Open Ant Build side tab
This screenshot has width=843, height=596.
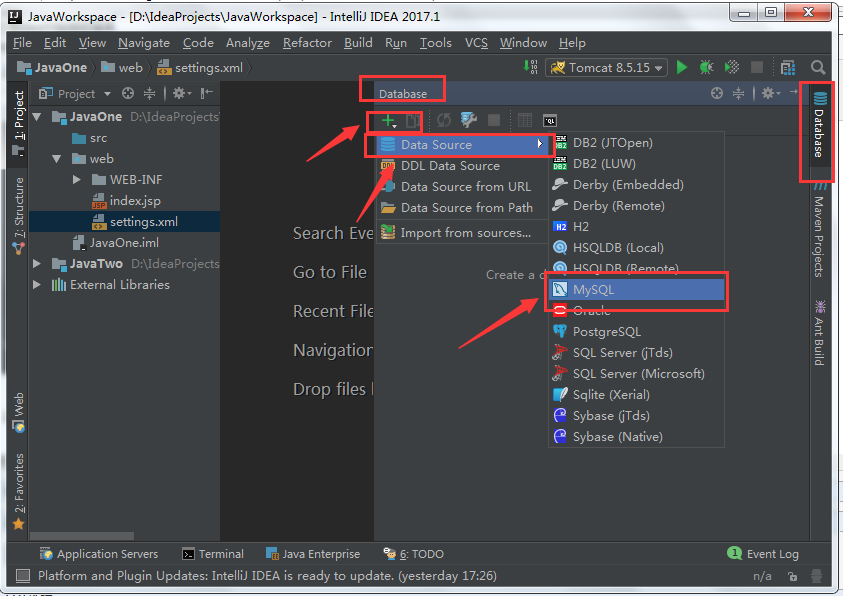click(x=819, y=333)
